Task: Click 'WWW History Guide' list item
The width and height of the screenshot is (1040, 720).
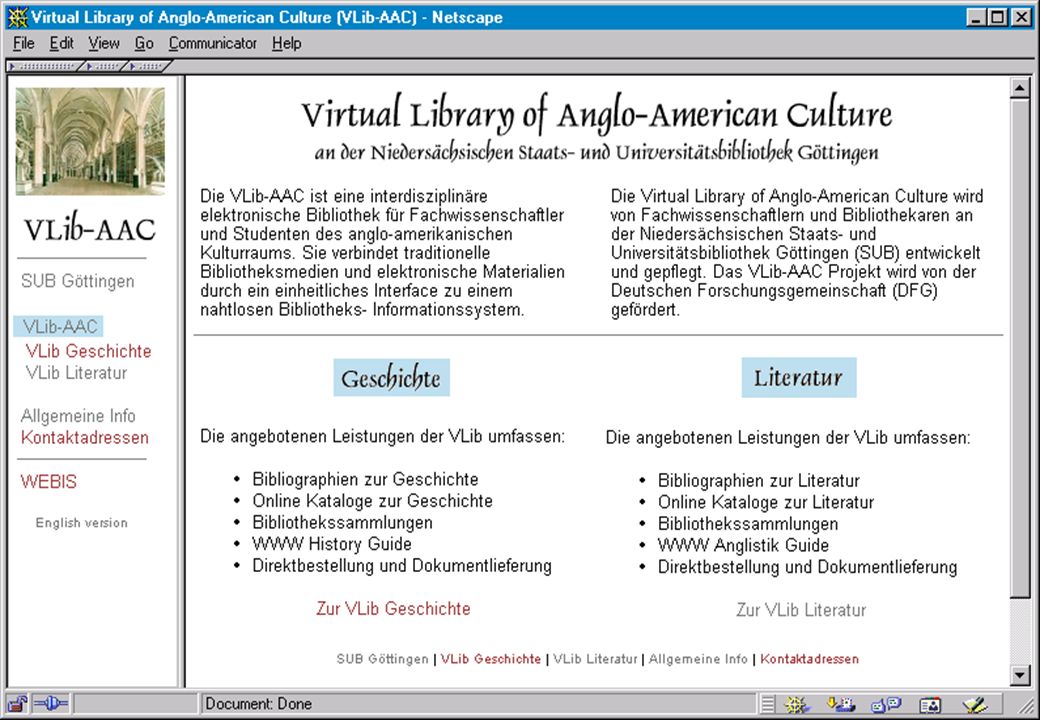Action: 332,544
